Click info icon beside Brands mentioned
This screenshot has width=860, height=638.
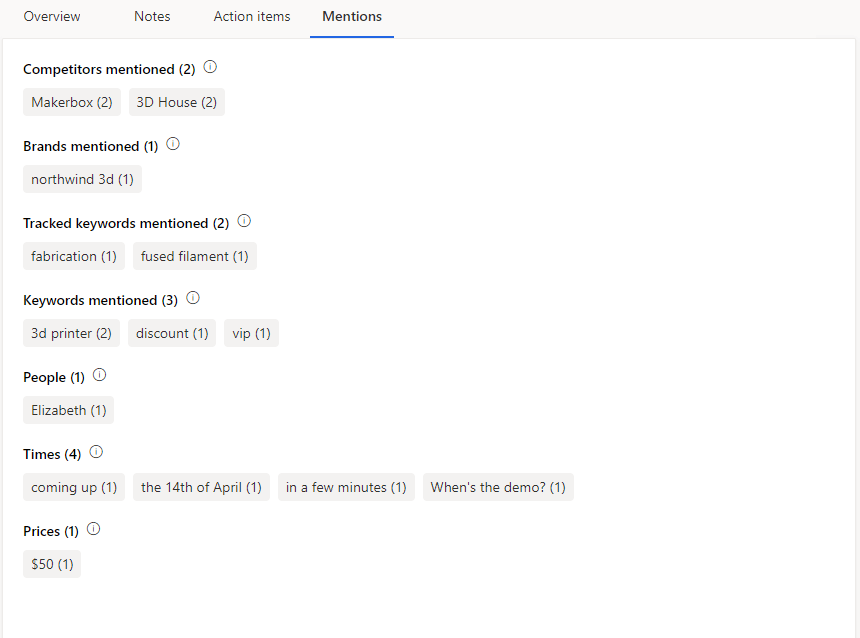click(x=172, y=145)
